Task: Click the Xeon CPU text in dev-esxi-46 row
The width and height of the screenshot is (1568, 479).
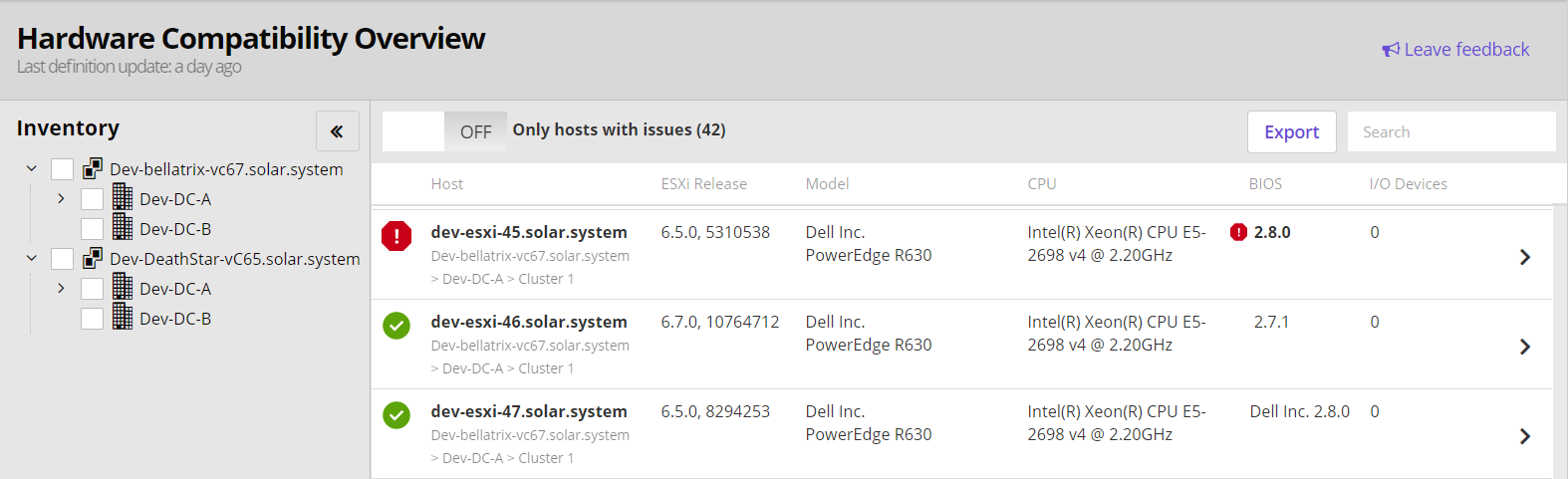Action: click(x=1117, y=334)
